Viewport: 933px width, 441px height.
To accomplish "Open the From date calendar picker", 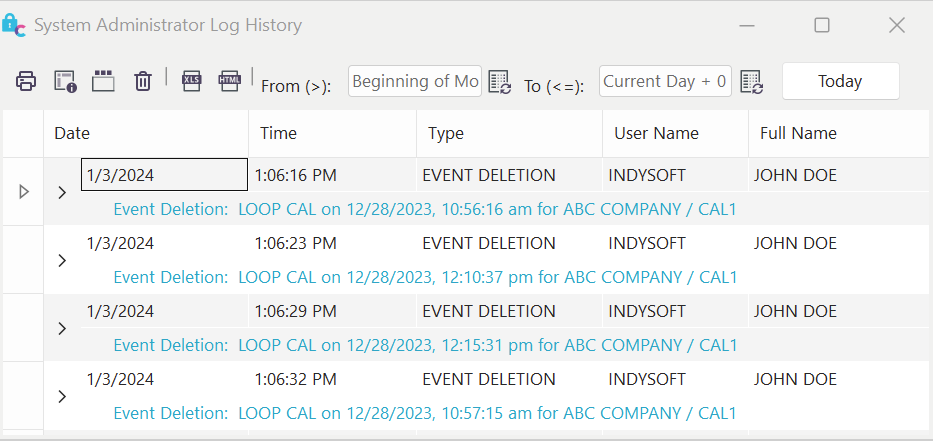I will click(x=500, y=82).
